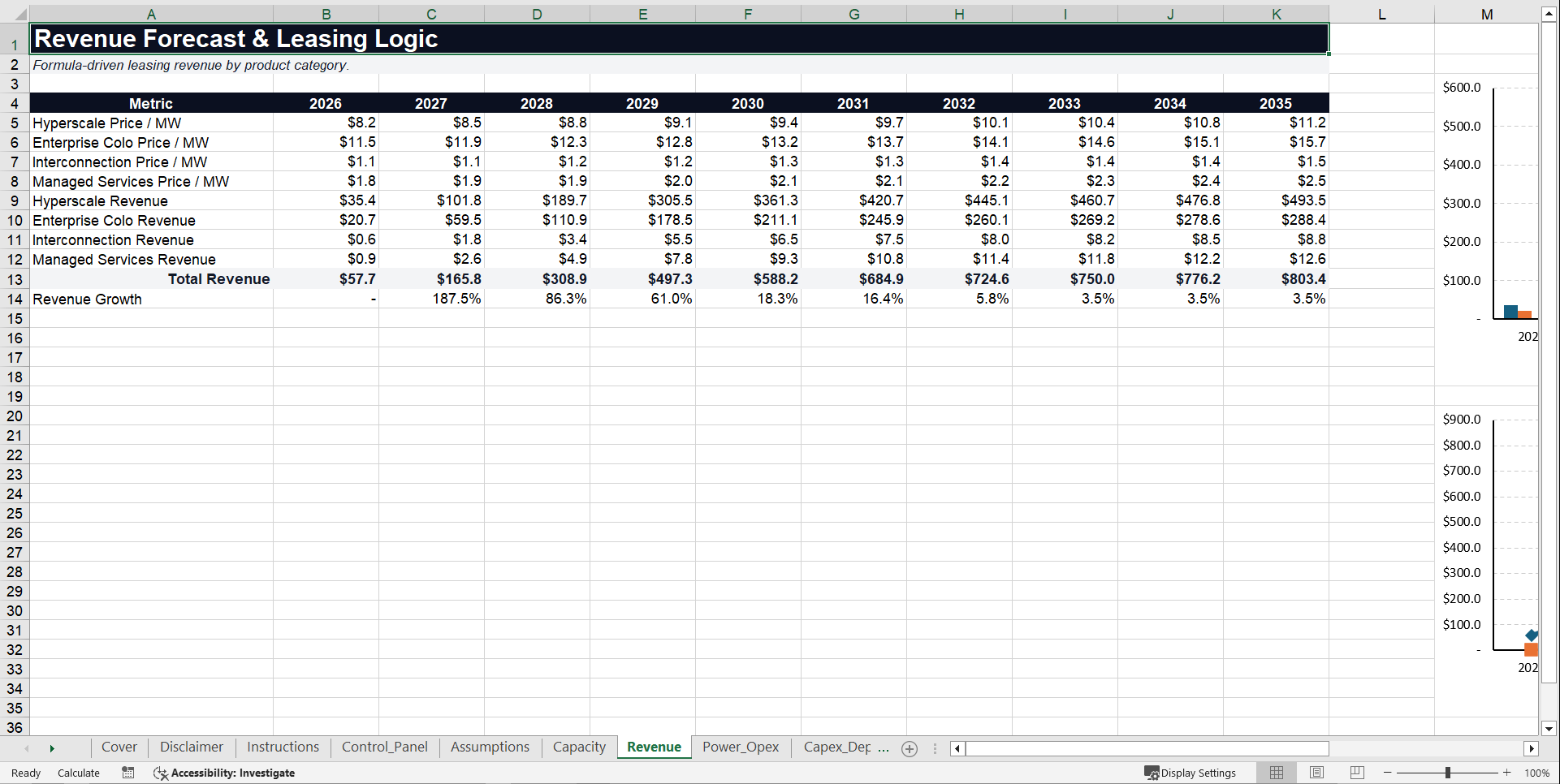
Task: Select Interconnection Revenue label cell
Action: click(x=151, y=239)
